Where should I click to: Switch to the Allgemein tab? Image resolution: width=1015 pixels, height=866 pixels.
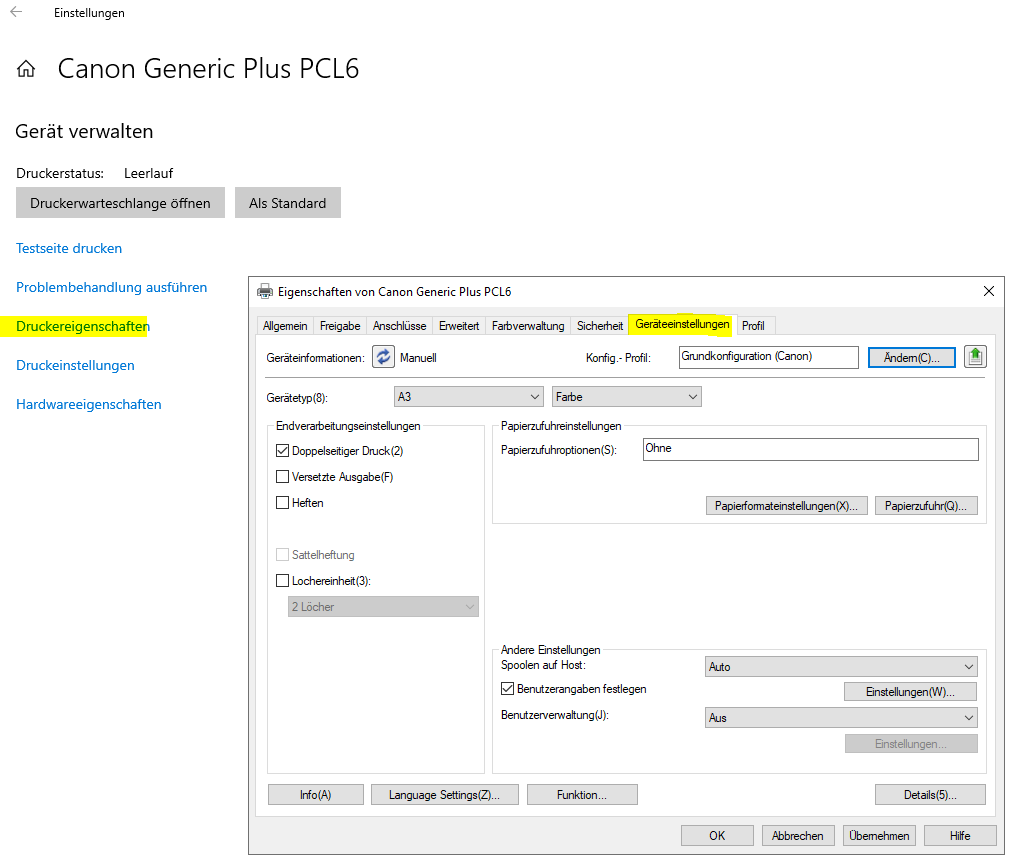click(285, 326)
